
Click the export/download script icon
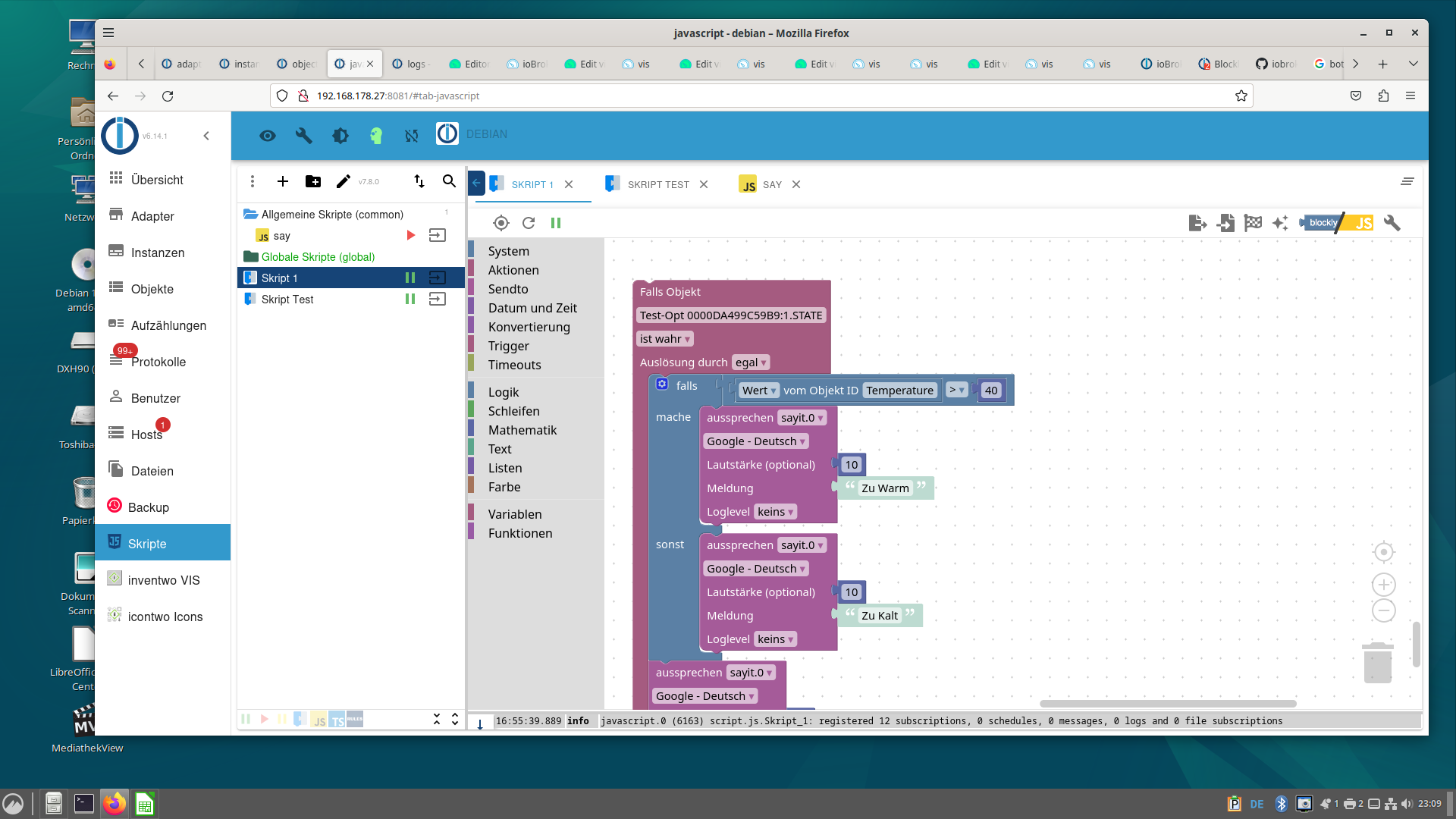click(1197, 222)
